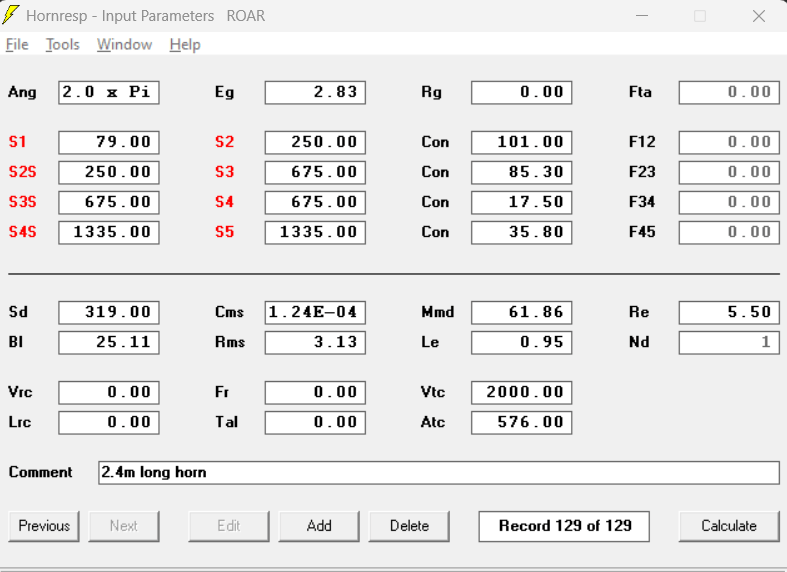Click the Rms field with 3.13
Screen dimensions: 787x572
pos(315,343)
